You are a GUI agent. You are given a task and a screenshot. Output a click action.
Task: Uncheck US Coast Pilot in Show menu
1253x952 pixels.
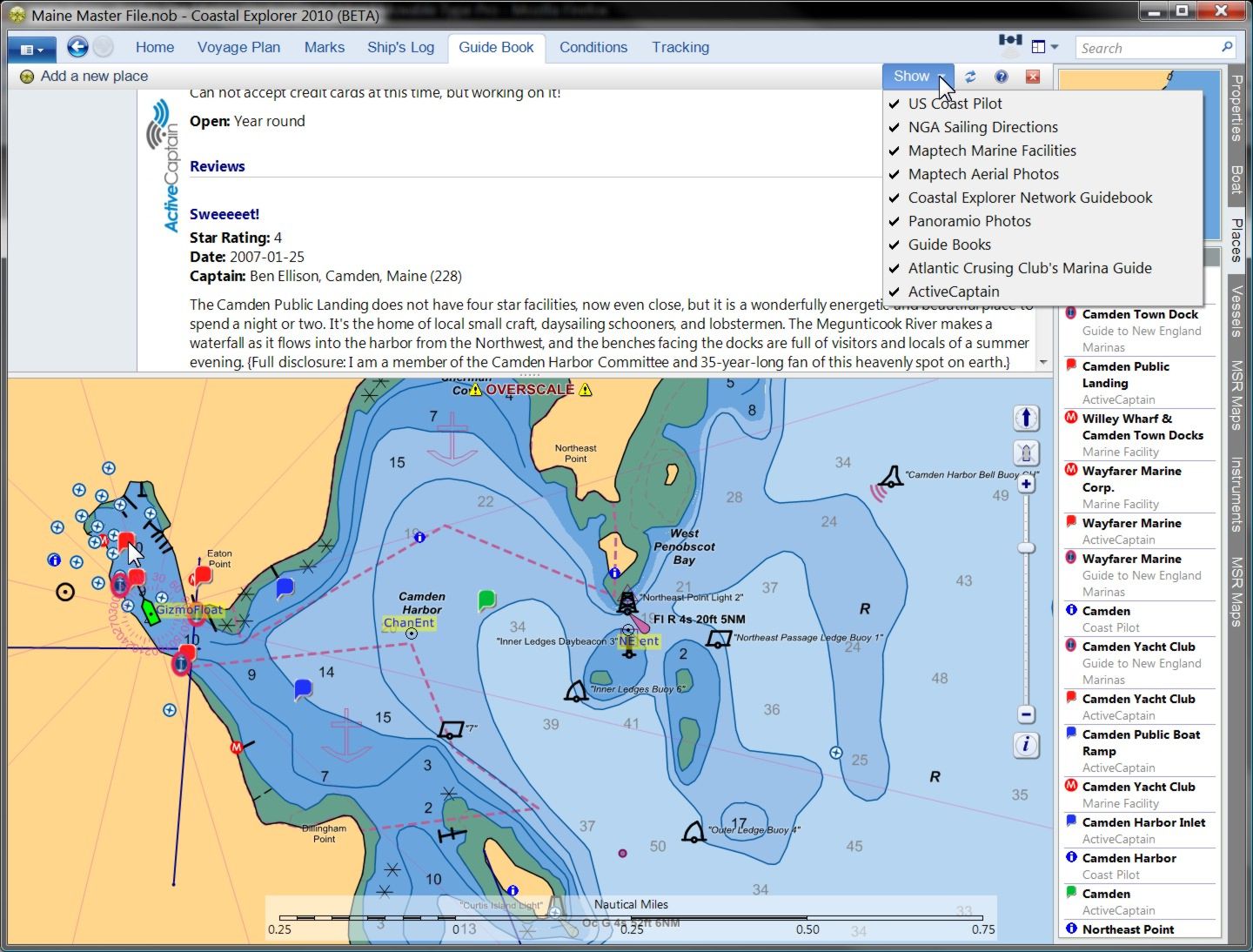click(1042, 104)
